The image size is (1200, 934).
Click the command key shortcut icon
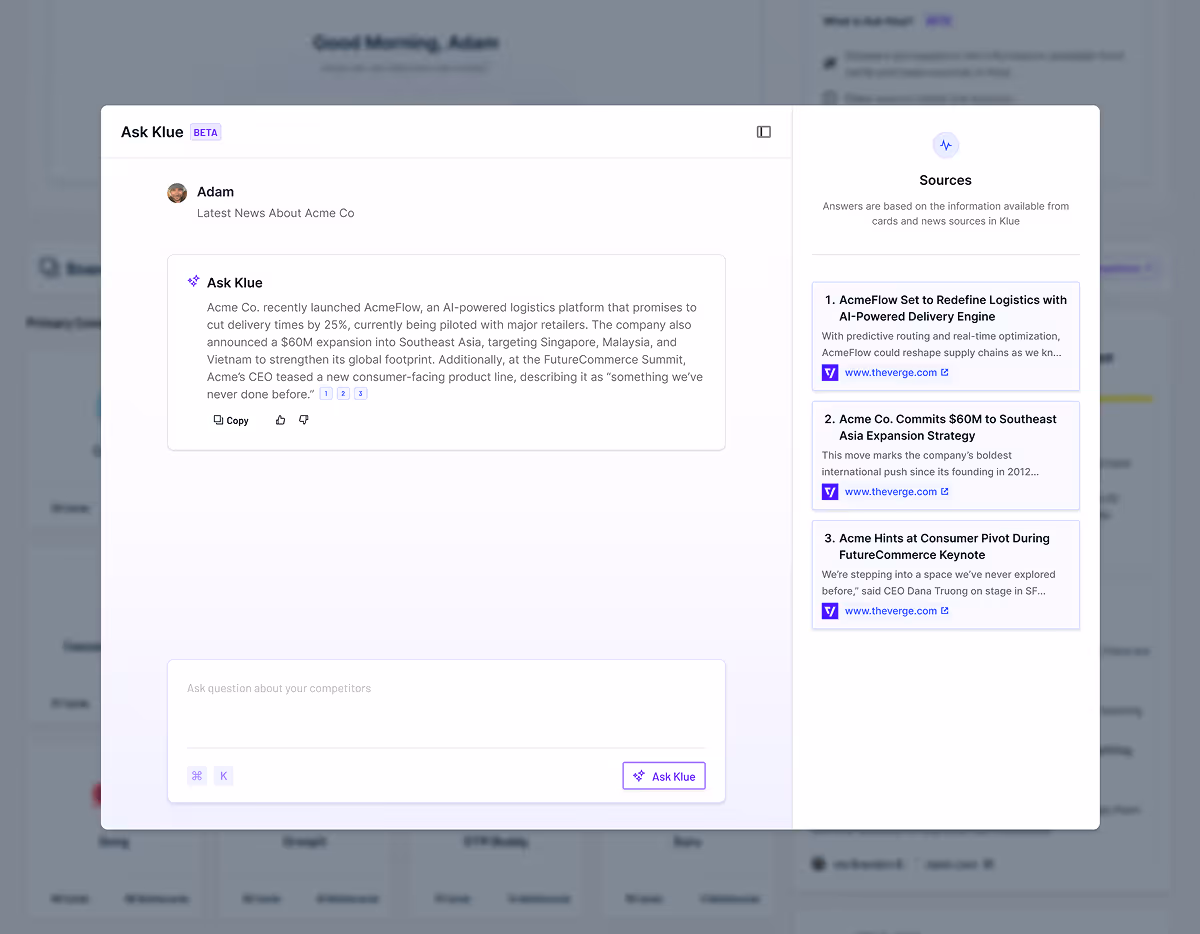197,776
